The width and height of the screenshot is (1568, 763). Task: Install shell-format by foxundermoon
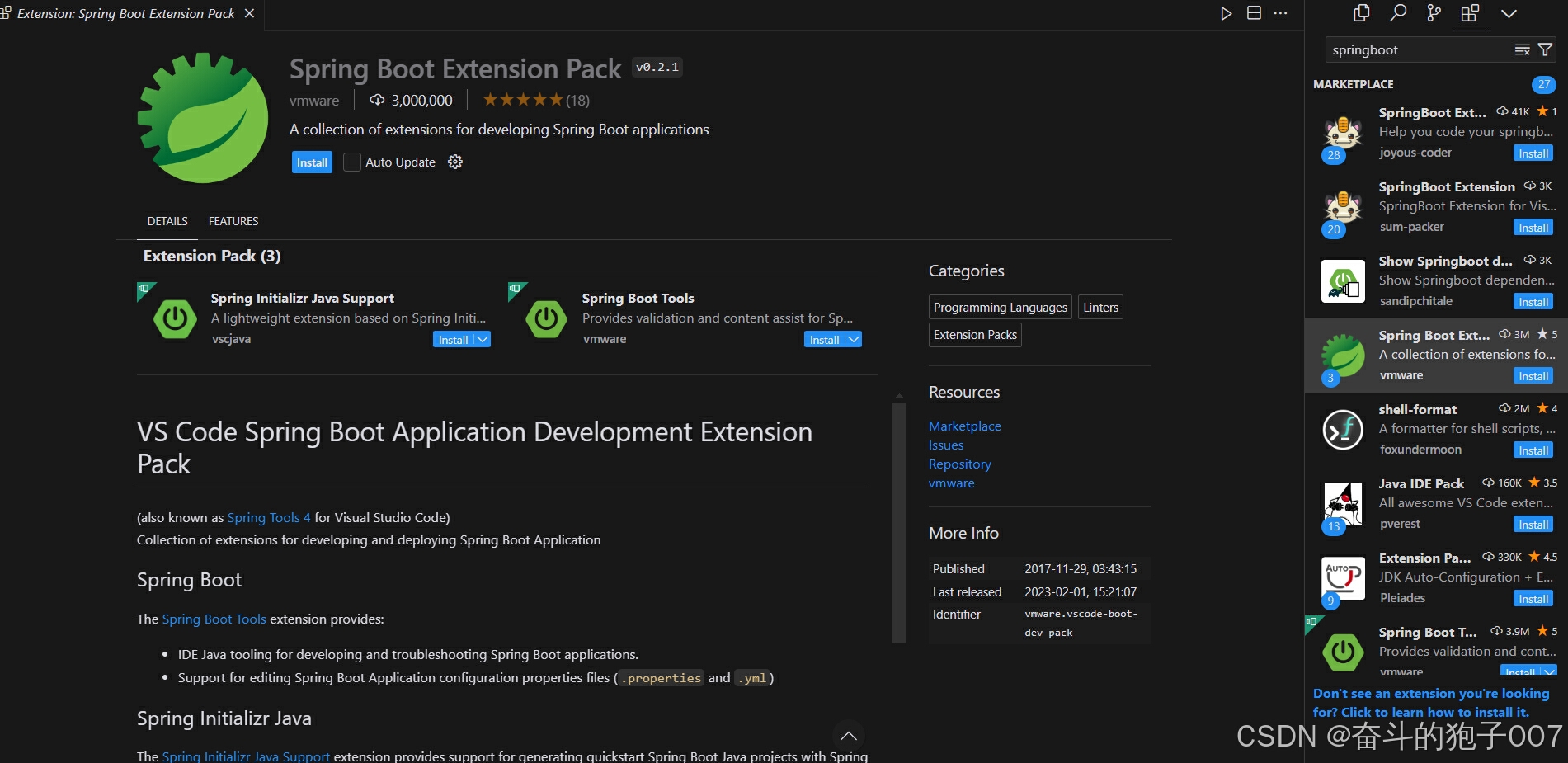[1533, 450]
